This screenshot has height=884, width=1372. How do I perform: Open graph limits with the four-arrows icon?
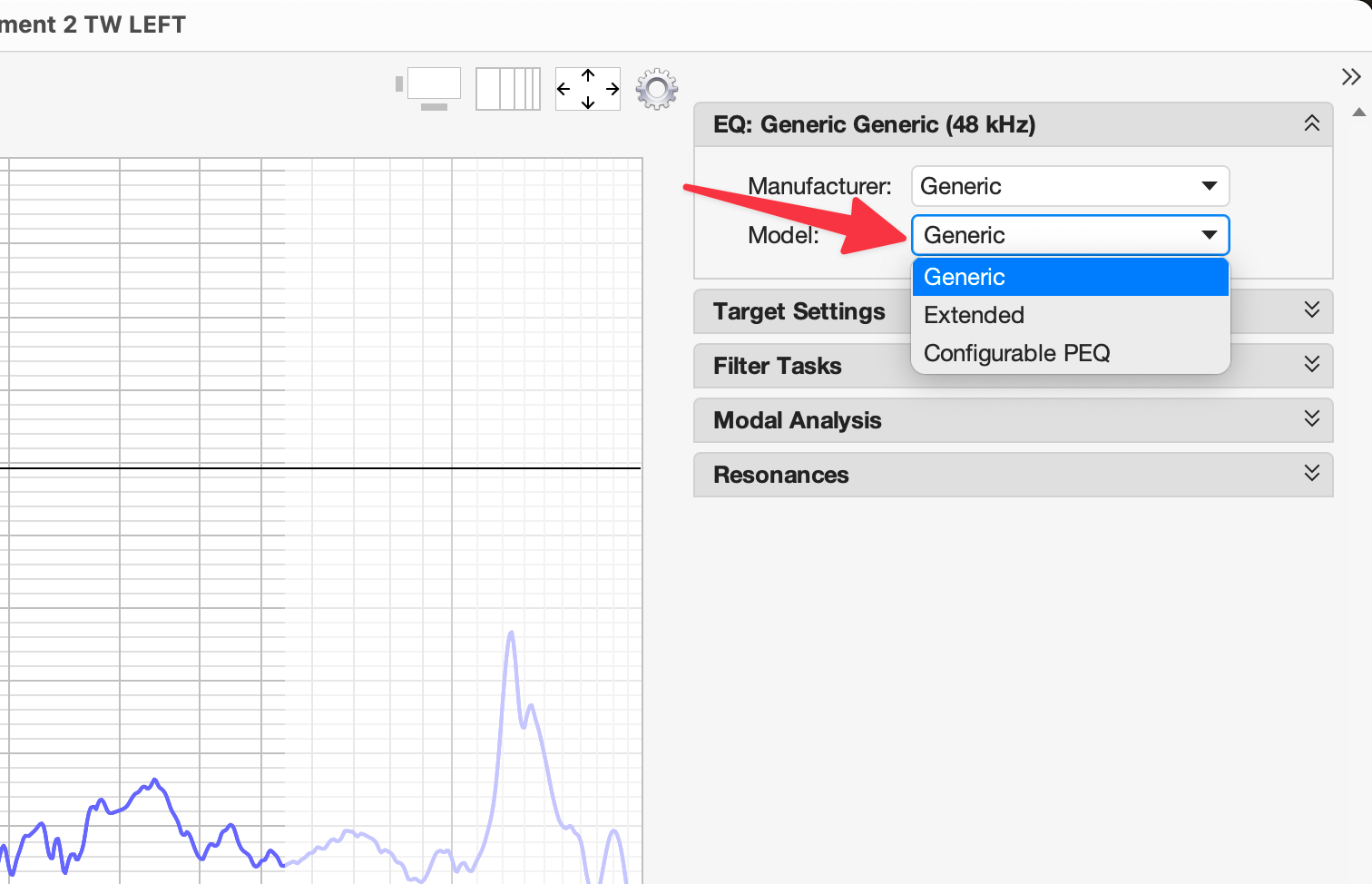tap(588, 89)
